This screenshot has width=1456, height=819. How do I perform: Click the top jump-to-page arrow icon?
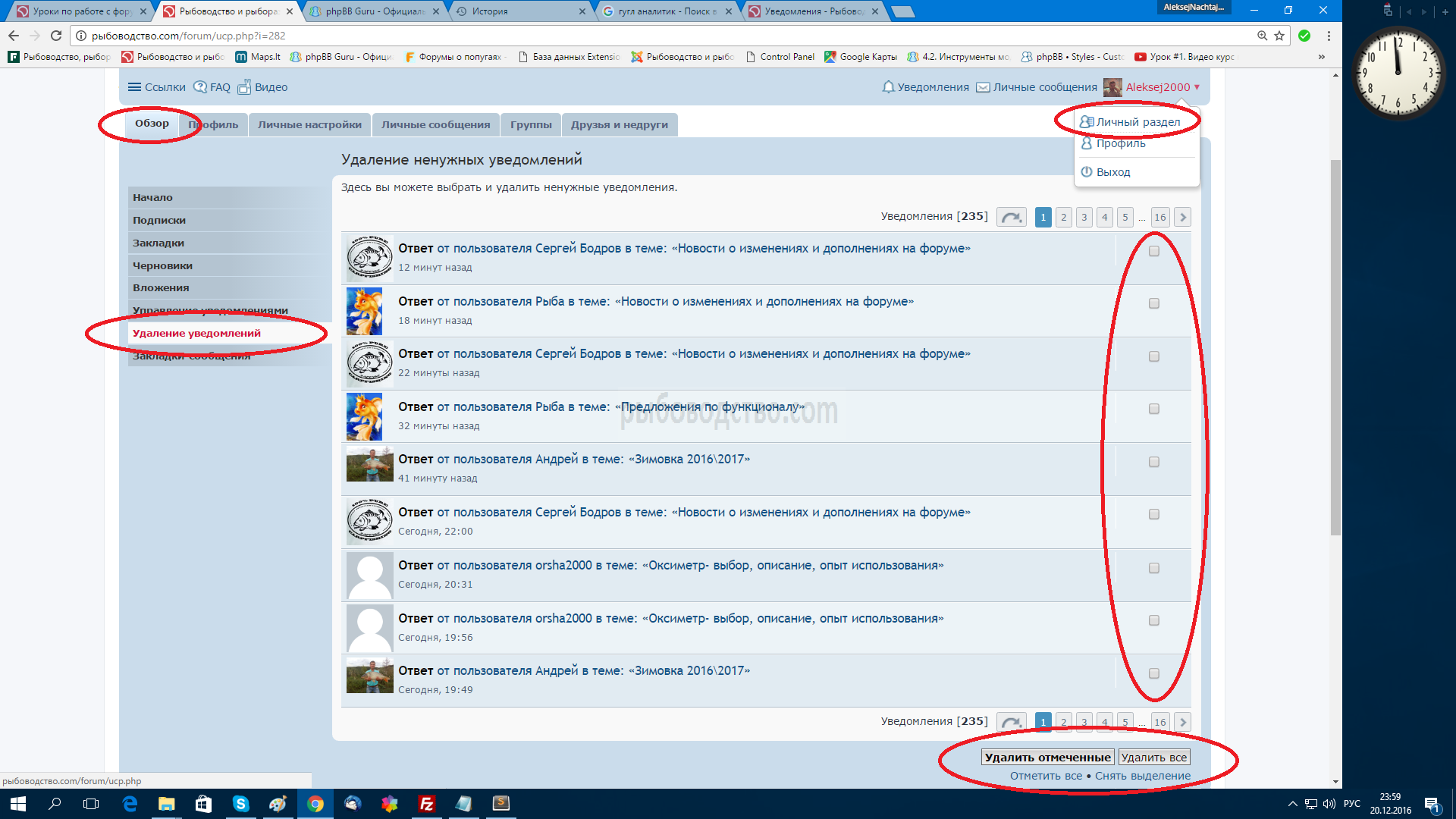(x=1011, y=218)
